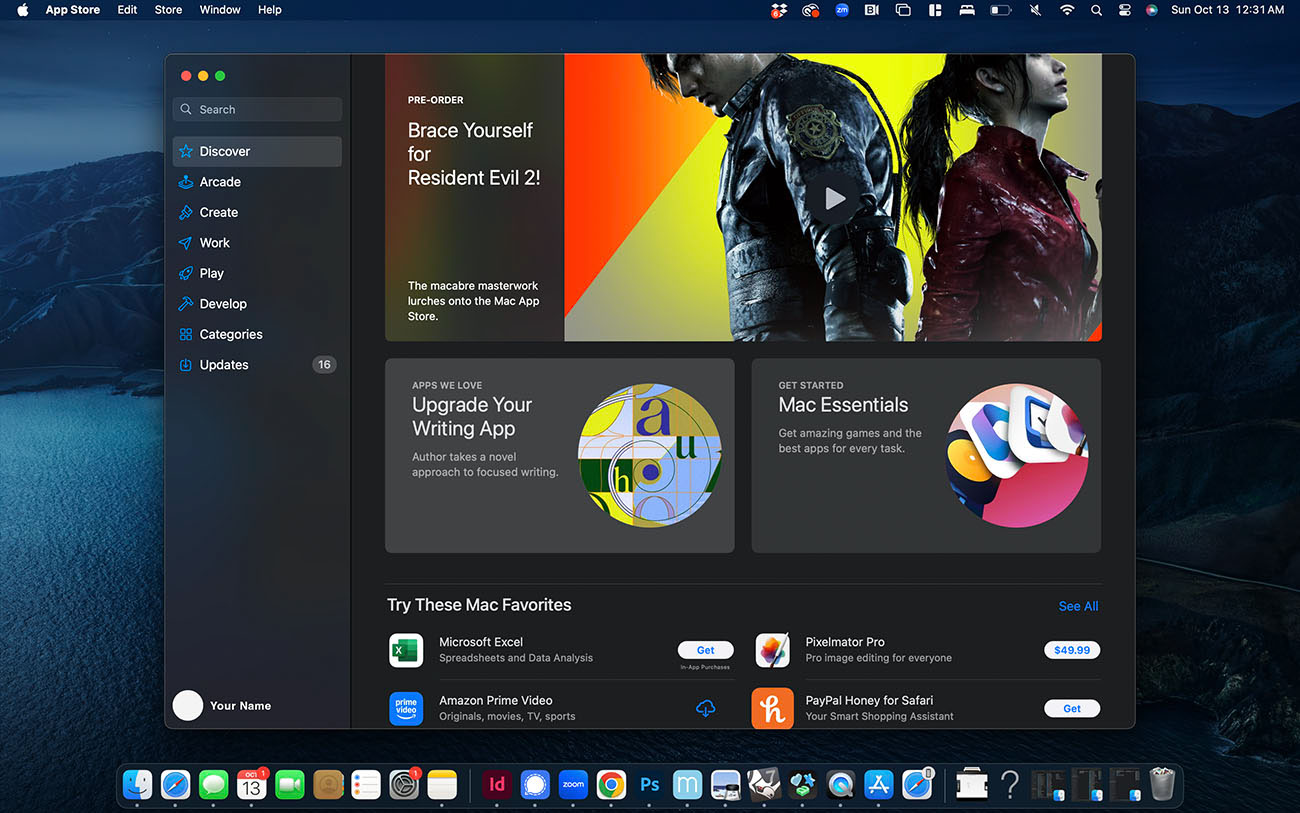Screen dimensions: 1300x813
Task: Open the Arcade section in sidebar
Action: click(x=220, y=182)
